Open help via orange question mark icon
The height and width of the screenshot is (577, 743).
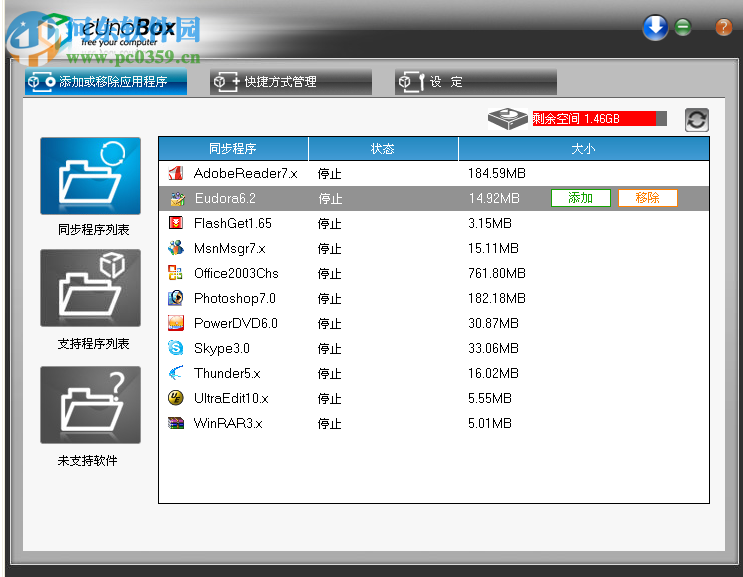click(724, 27)
